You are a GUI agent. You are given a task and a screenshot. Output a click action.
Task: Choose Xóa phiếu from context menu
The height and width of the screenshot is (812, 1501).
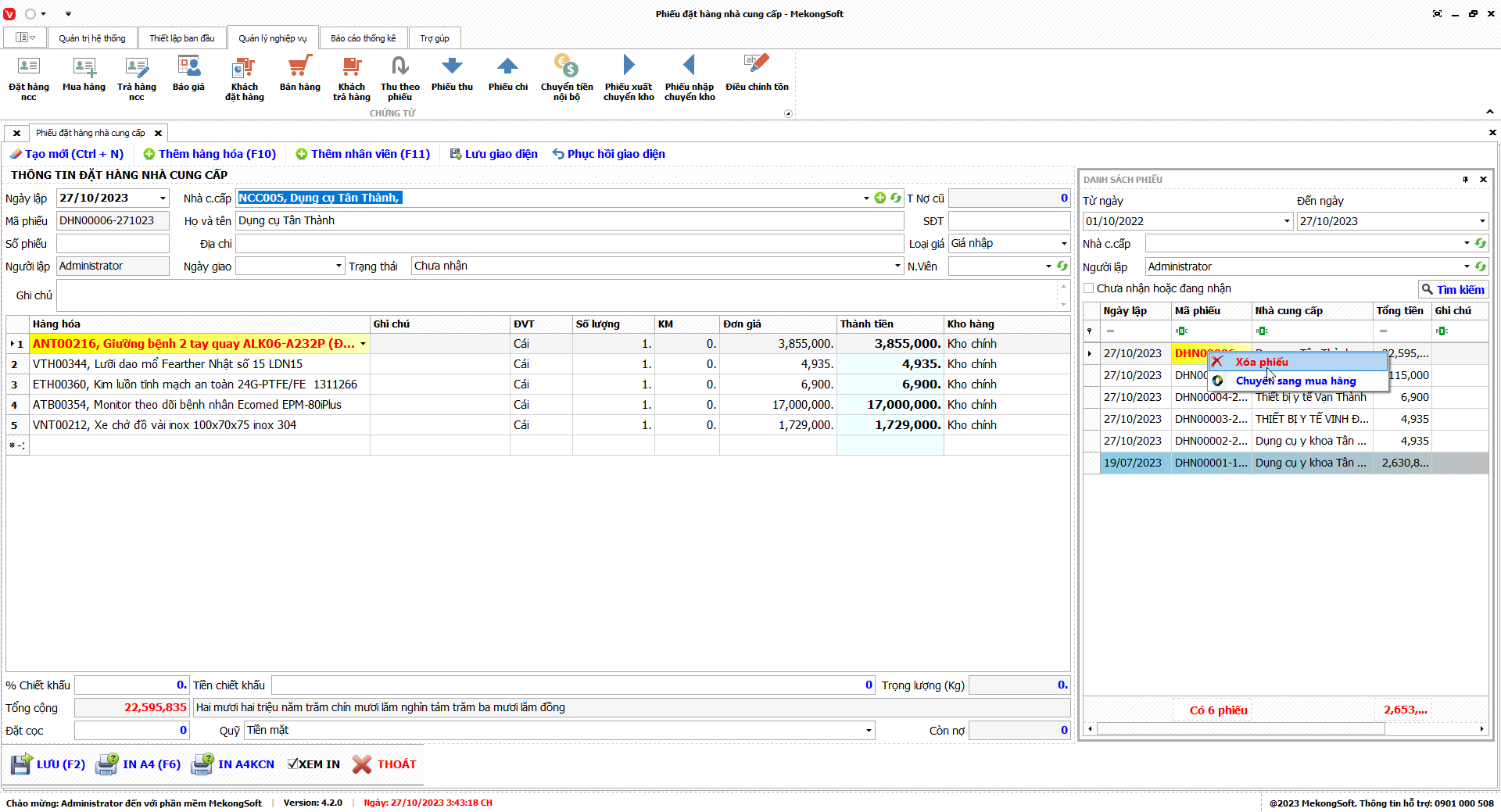(1261, 362)
